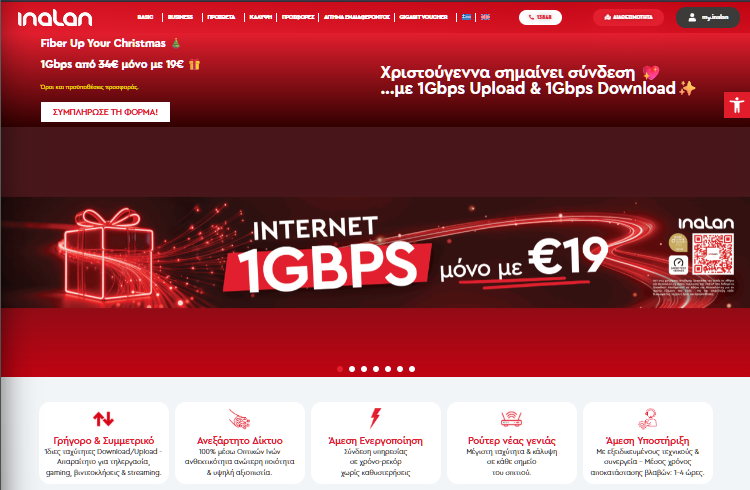Click the up-down arrows speed icon

click(x=103, y=419)
